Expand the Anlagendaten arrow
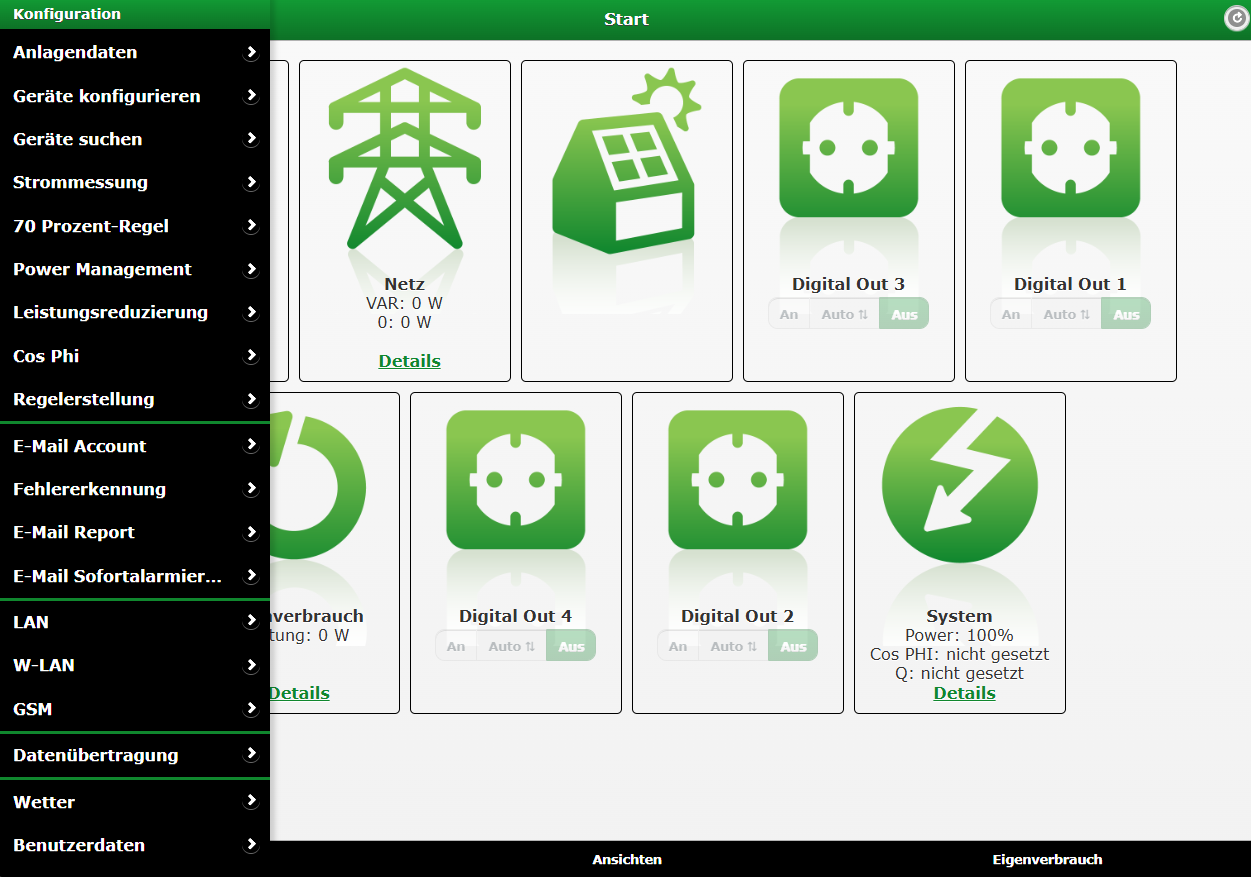This screenshot has height=877, width=1251. click(x=251, y=53)
